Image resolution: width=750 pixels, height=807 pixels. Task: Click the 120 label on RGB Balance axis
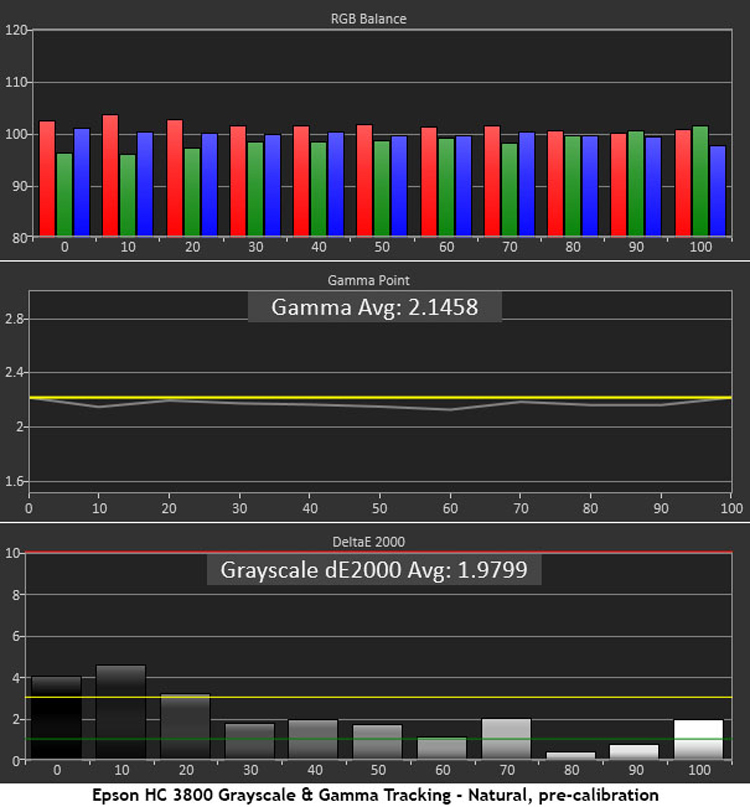[x=14, y=30]
